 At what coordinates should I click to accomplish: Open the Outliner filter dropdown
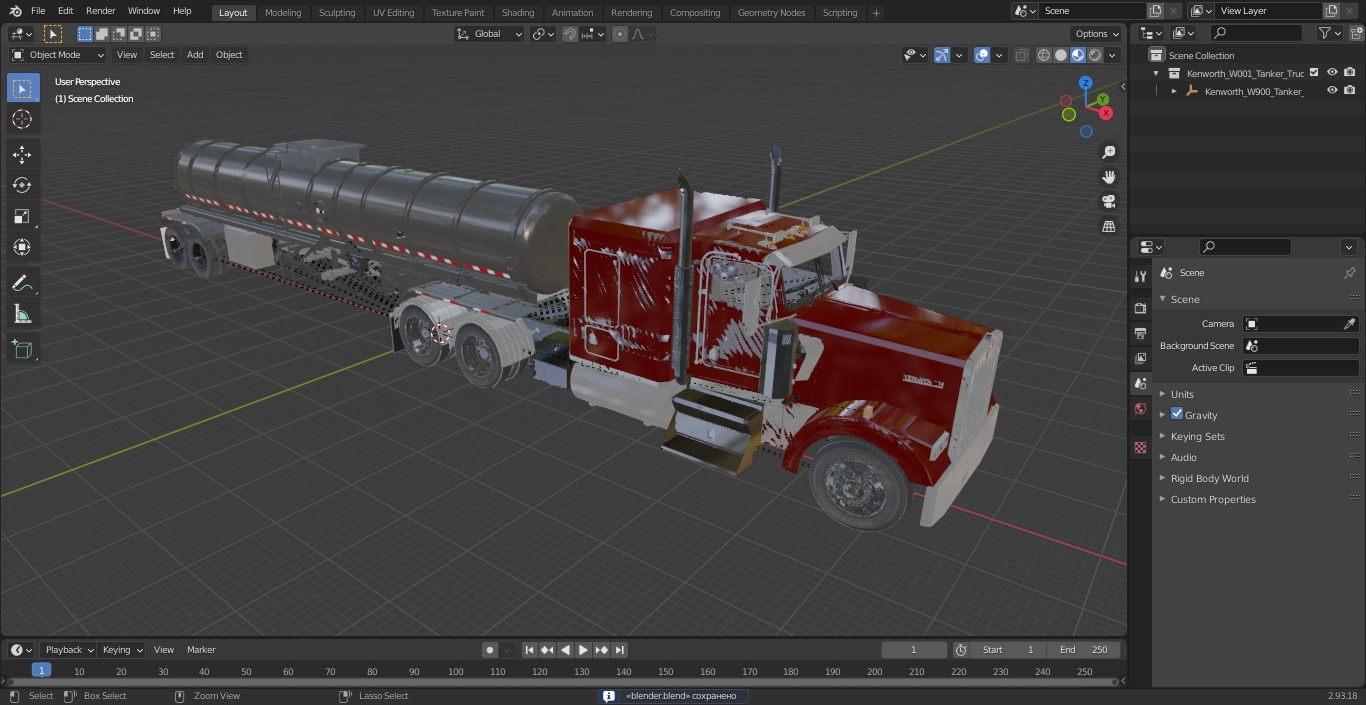(1329, 33)
